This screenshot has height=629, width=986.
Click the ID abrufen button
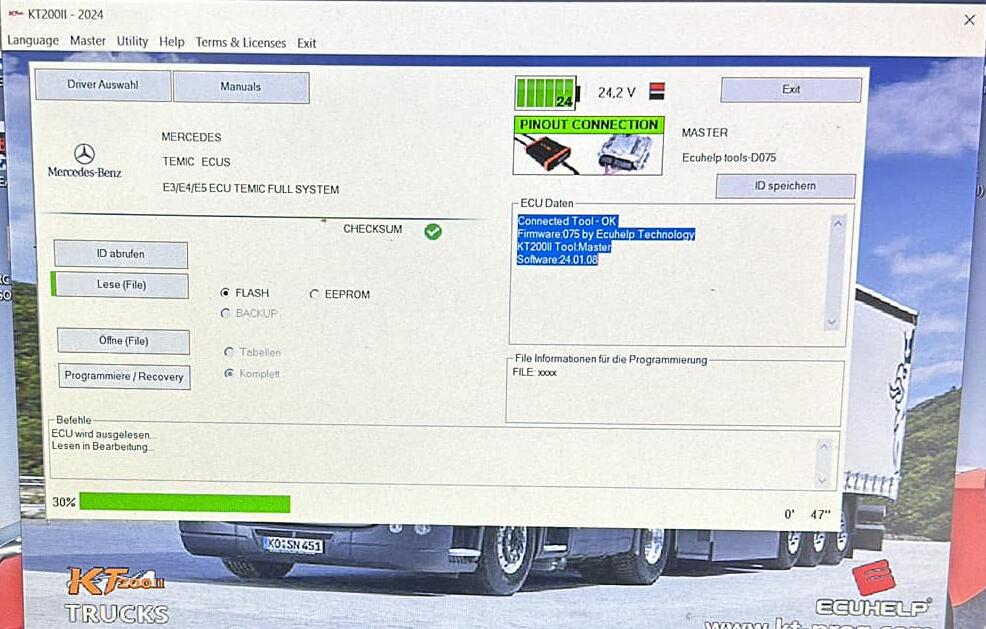(x=120, y=253)
